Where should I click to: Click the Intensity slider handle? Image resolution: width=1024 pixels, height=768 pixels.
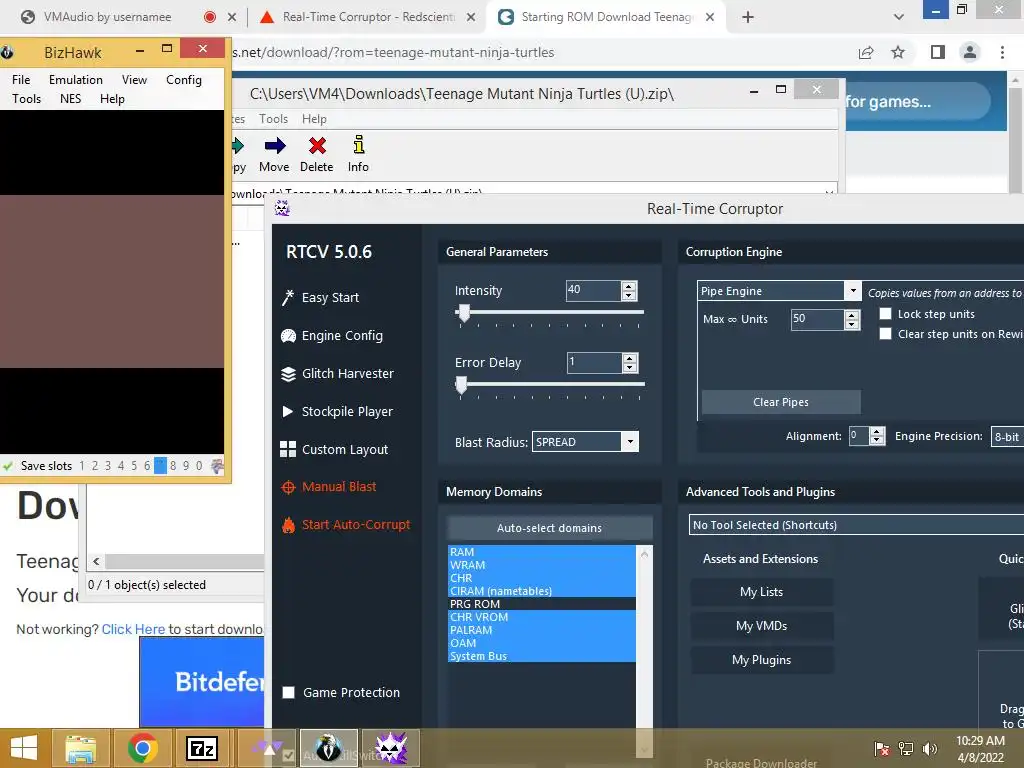click(x=464, y=313)
